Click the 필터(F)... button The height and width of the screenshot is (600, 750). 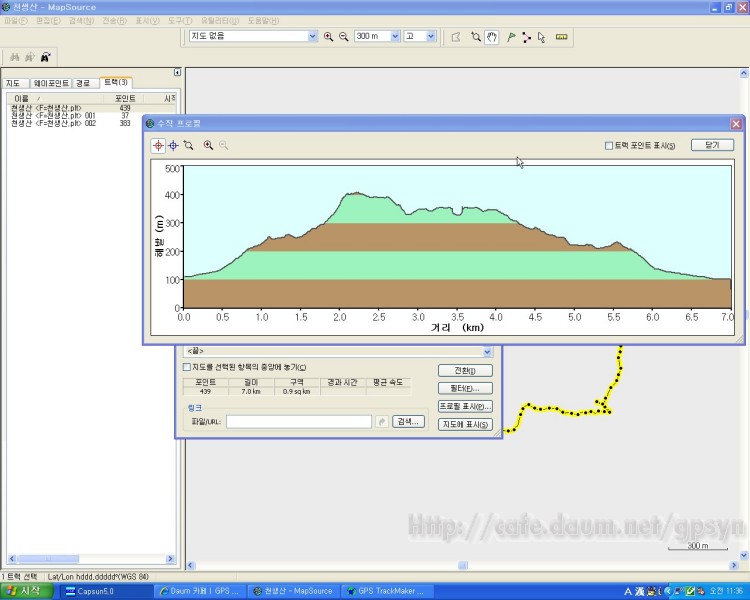tap(465, 388)
